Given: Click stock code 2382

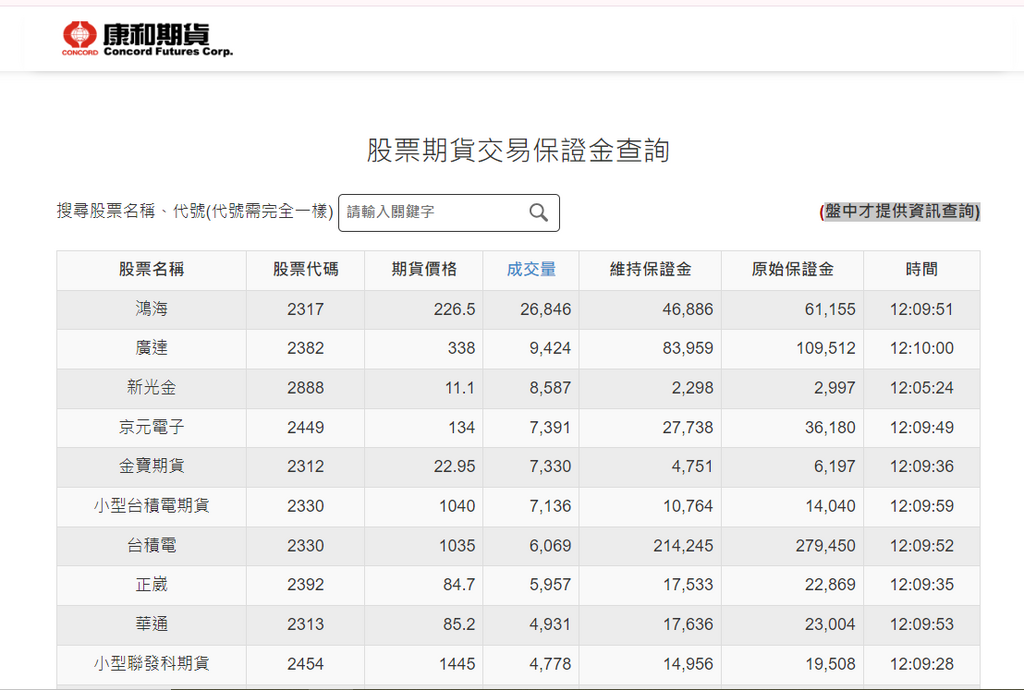Looking at the screenshot, I should point(306,348).
